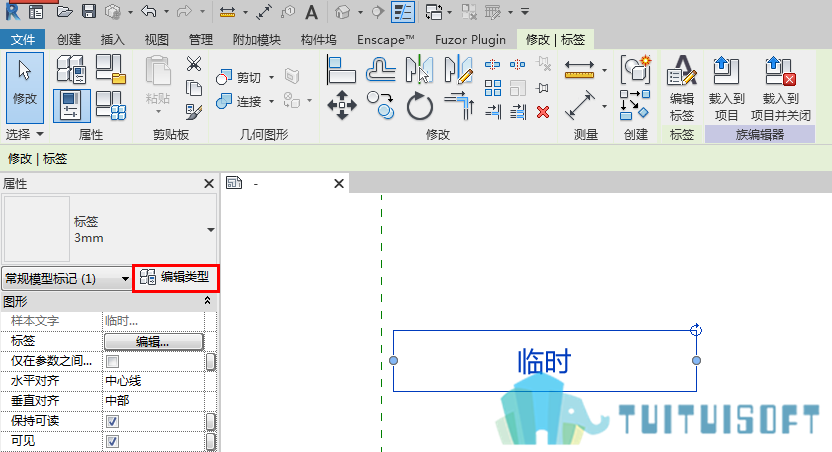Select Mirror - Draw Axis icon
Image resolution: width=832 pixels, height=452 pixels.
click(458, 69)
